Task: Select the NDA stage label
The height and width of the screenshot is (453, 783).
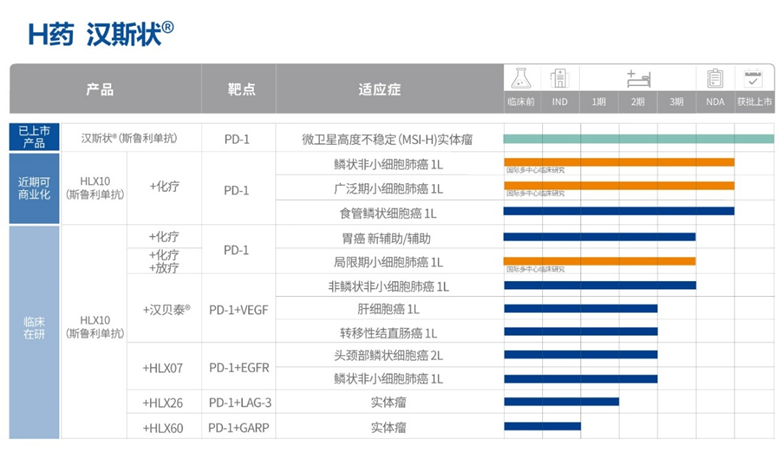Action: [x=715, y=102]
